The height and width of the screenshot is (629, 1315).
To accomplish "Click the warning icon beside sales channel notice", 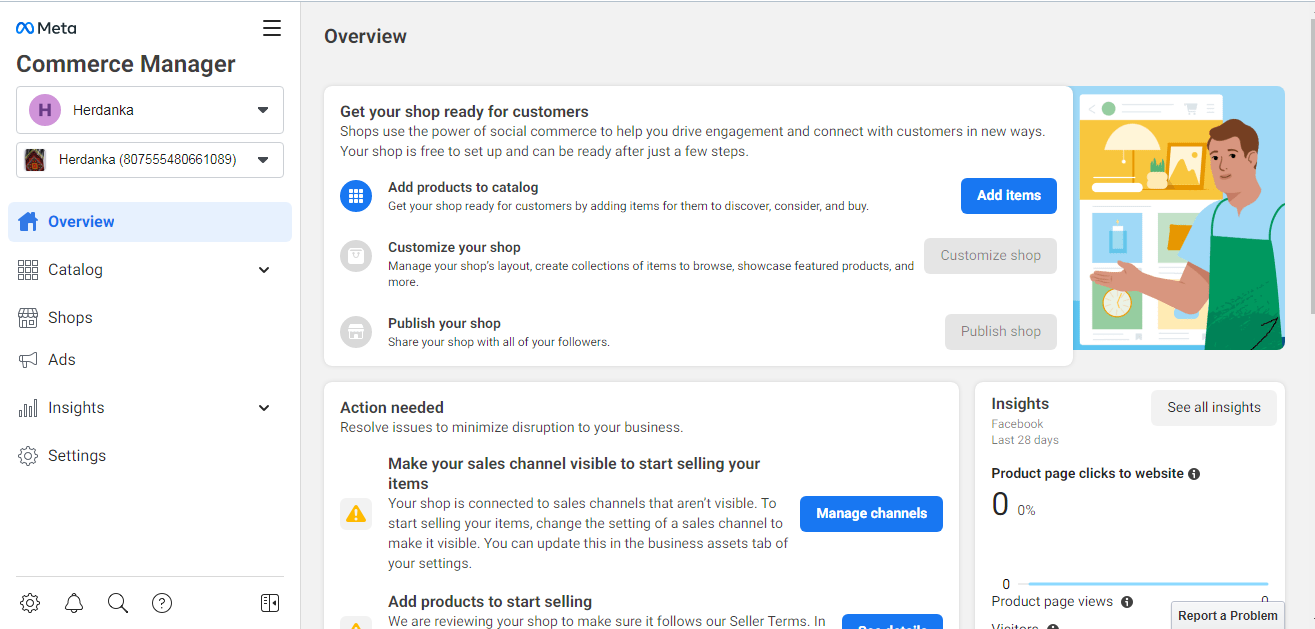I will coord(356,514).
